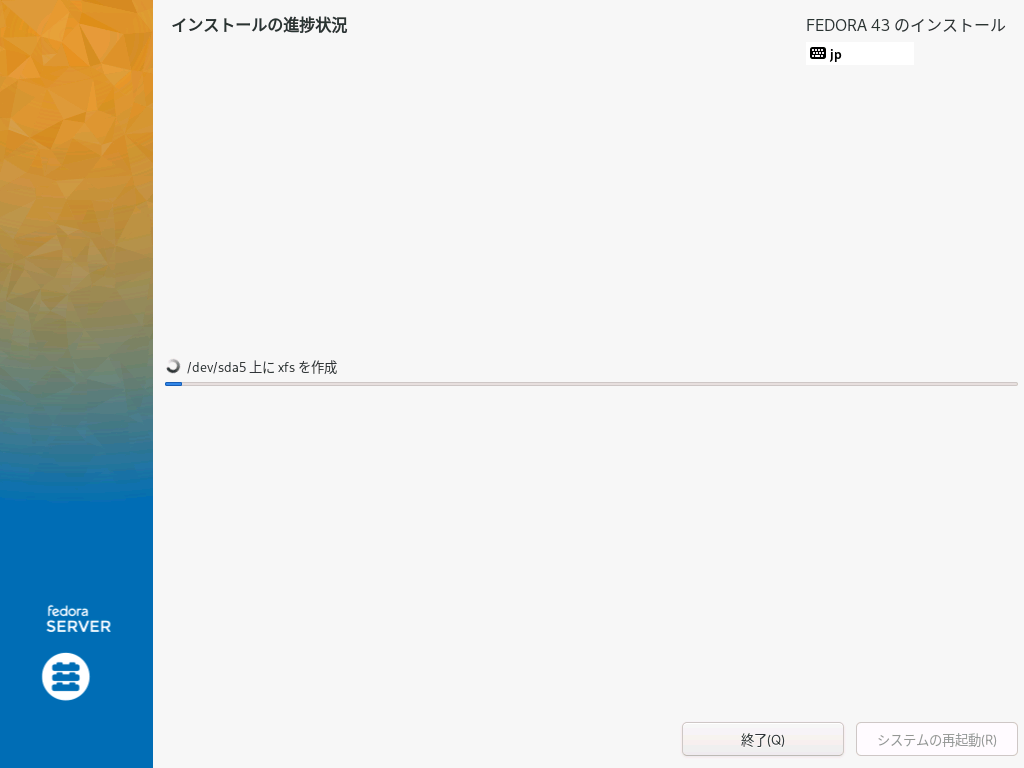
Task: Click the blue filled portion of the progress bar
Action: coord(173,384)
